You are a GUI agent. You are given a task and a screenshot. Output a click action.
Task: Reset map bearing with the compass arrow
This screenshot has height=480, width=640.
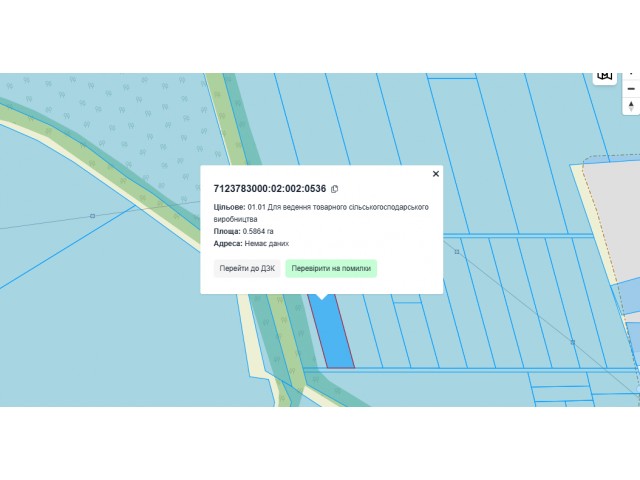(x=631, y=106)
